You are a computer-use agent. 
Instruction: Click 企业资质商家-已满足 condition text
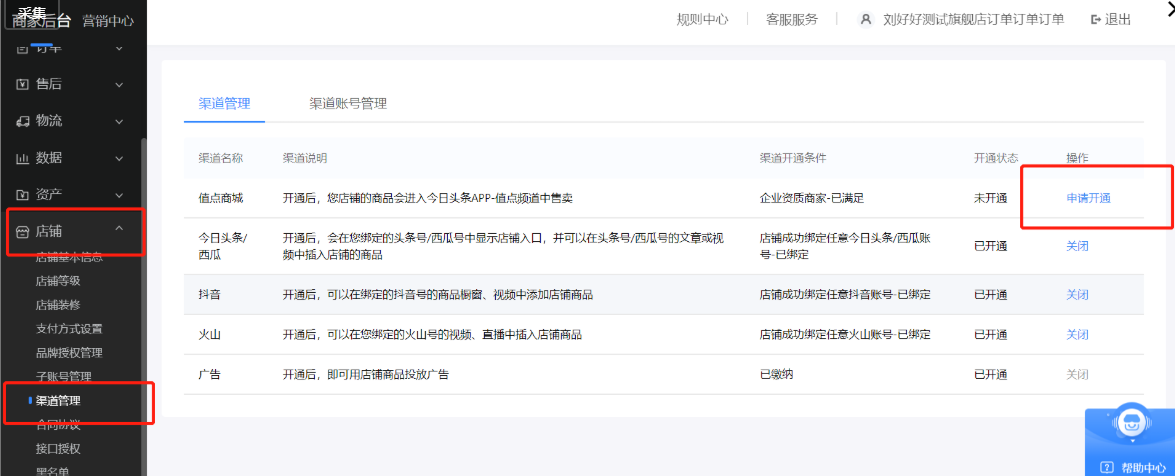point(812,199)
